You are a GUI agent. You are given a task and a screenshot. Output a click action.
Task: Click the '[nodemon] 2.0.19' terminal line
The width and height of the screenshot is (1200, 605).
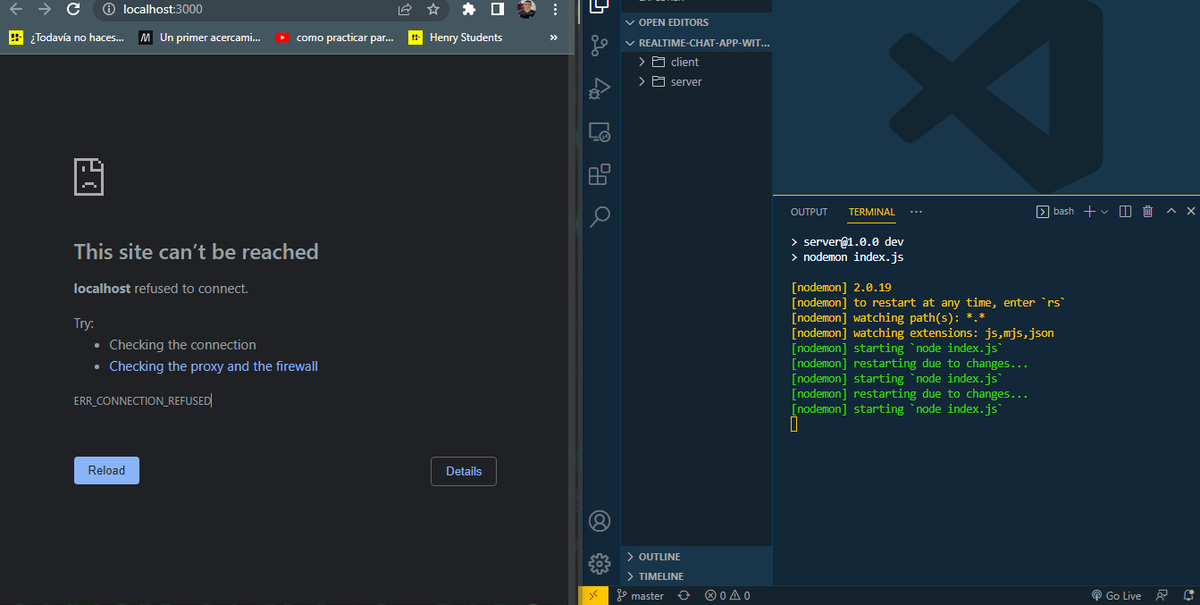[x=840, y=287]
